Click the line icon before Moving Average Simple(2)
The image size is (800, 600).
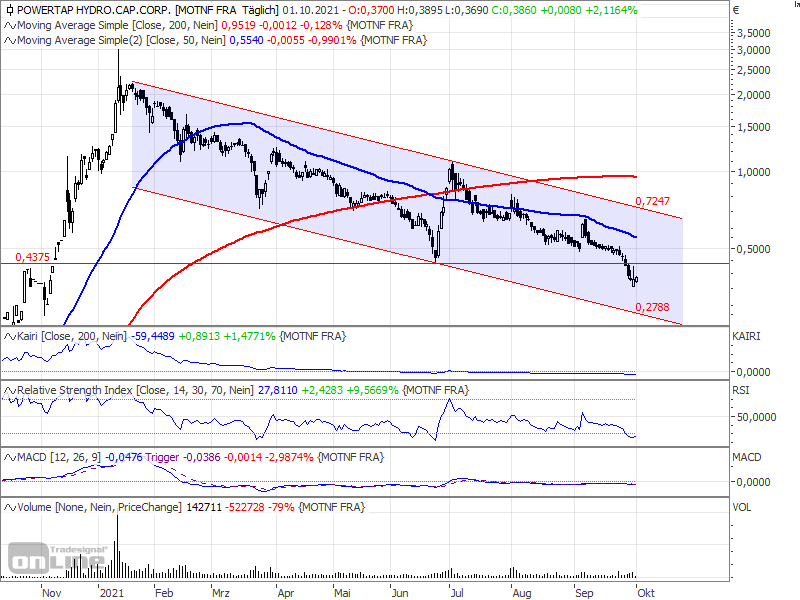pos(10,40)
